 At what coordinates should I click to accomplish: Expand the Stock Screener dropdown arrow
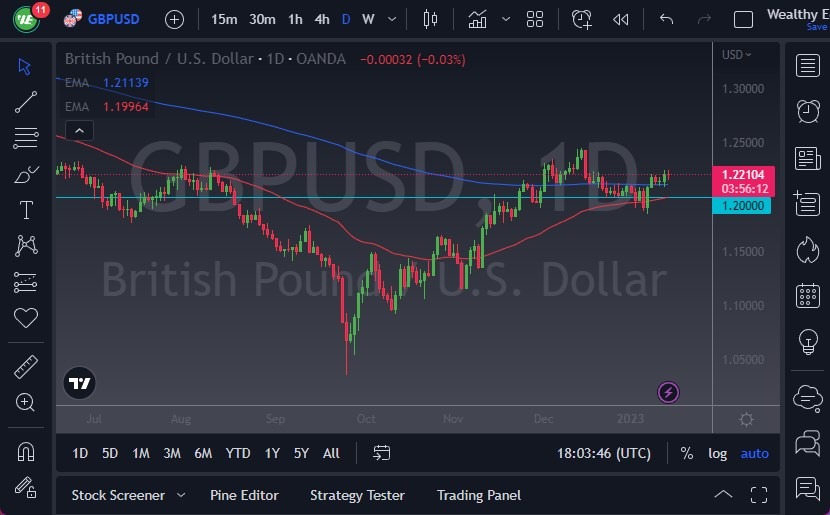pos(181,495)
